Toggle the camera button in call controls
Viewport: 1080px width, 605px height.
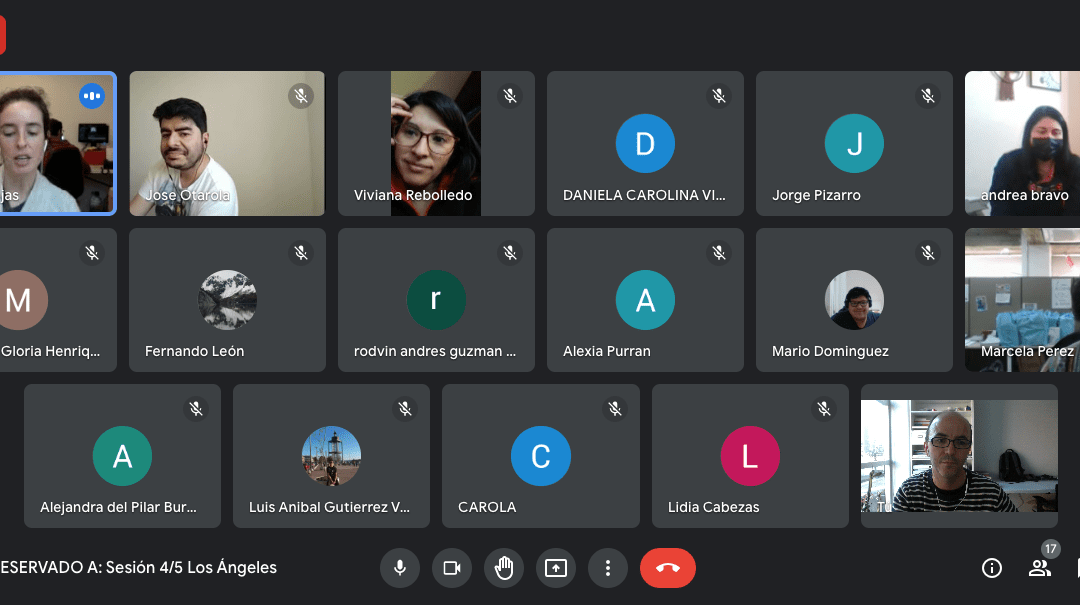tap(452, 568)
